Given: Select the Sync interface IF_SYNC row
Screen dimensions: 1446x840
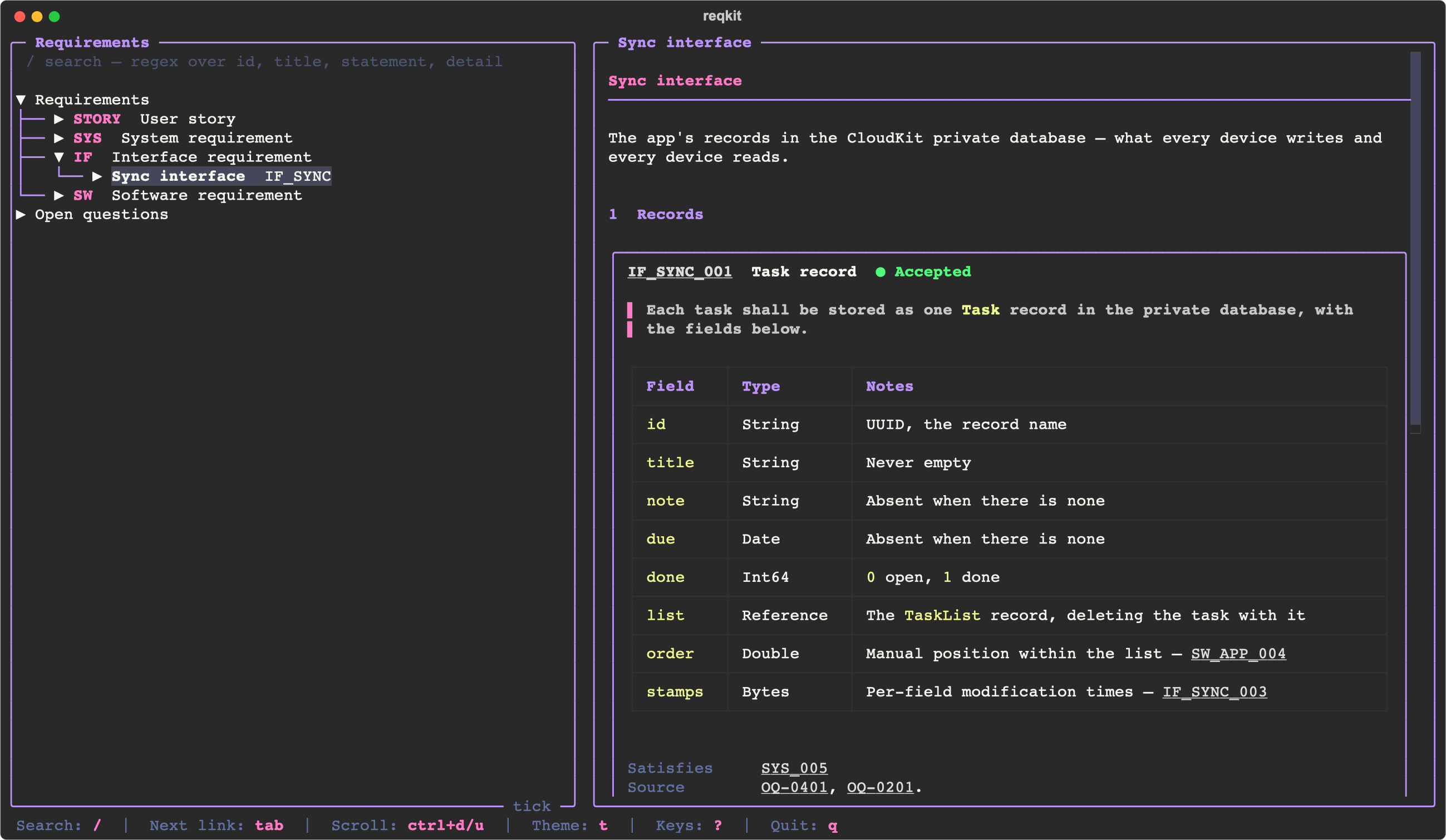Looking at the screenshot, I should (x=221, y=176).
